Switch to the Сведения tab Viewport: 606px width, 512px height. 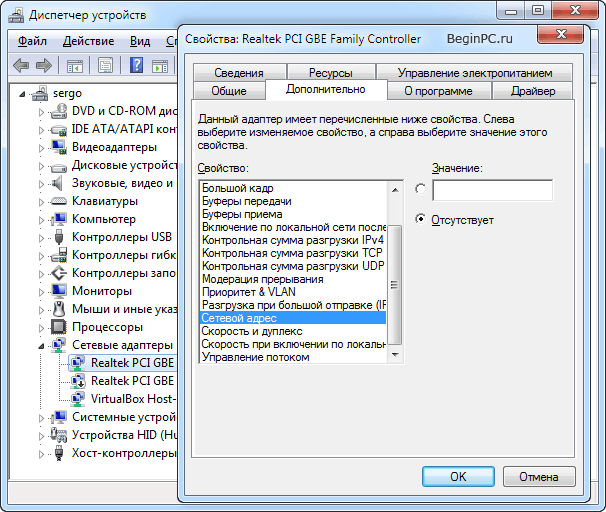[x=239, y=73]
